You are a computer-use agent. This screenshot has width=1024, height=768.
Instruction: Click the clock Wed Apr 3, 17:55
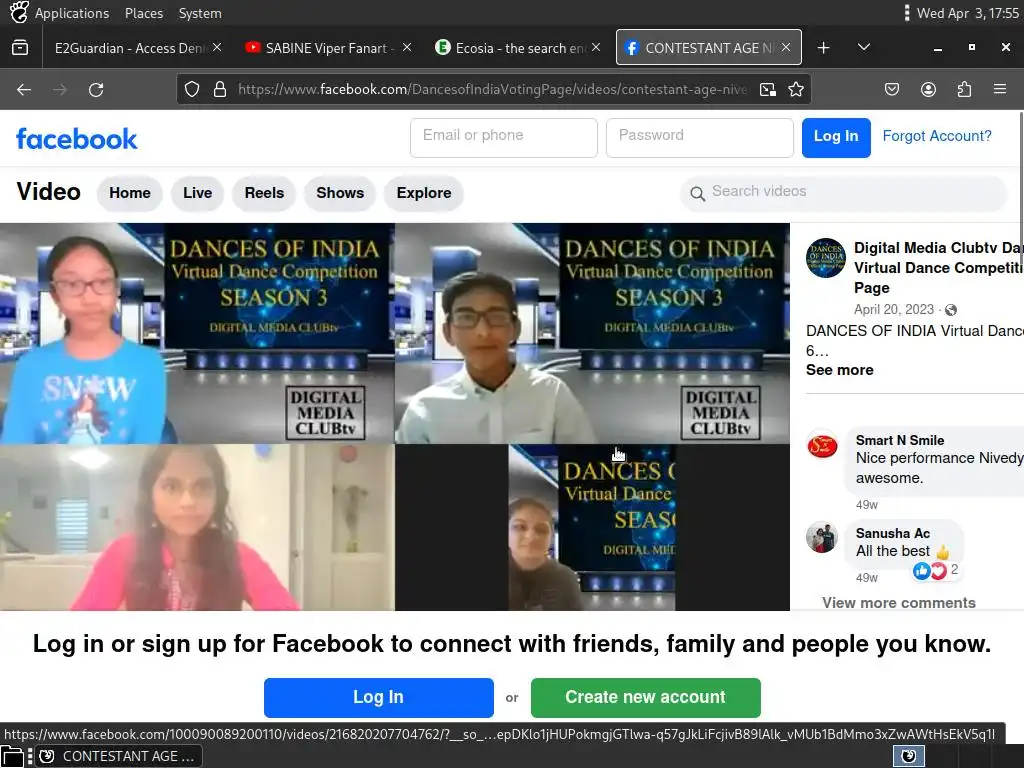[967, 13]
